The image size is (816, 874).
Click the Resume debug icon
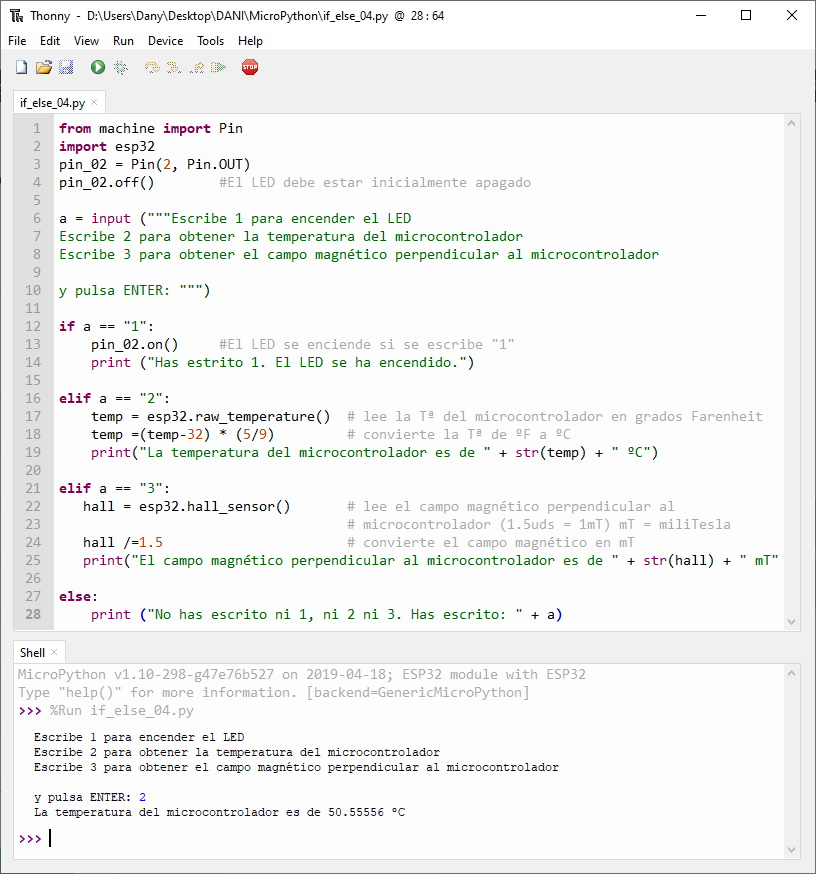pyautogui.click(x=218, y=67)
